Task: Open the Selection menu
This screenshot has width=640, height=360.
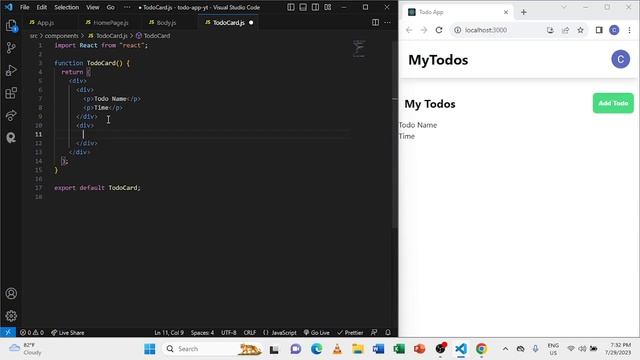Action: [x=67, y=7]
